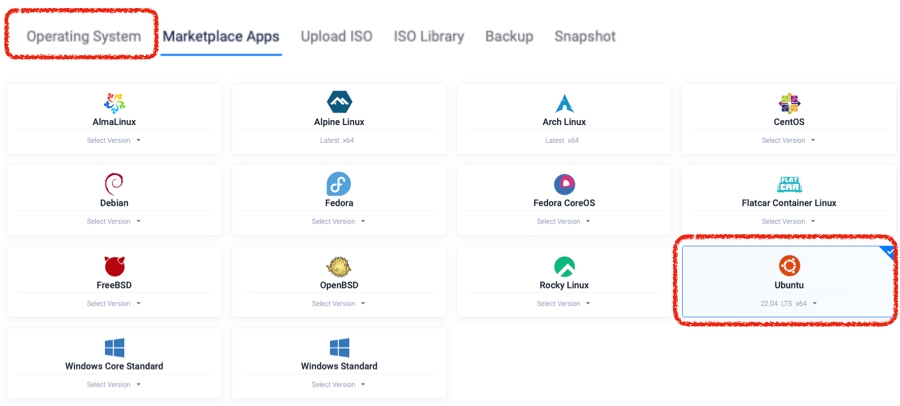Open the Snapshot tab
The image size is (900, 406).
tap(585, 36)
